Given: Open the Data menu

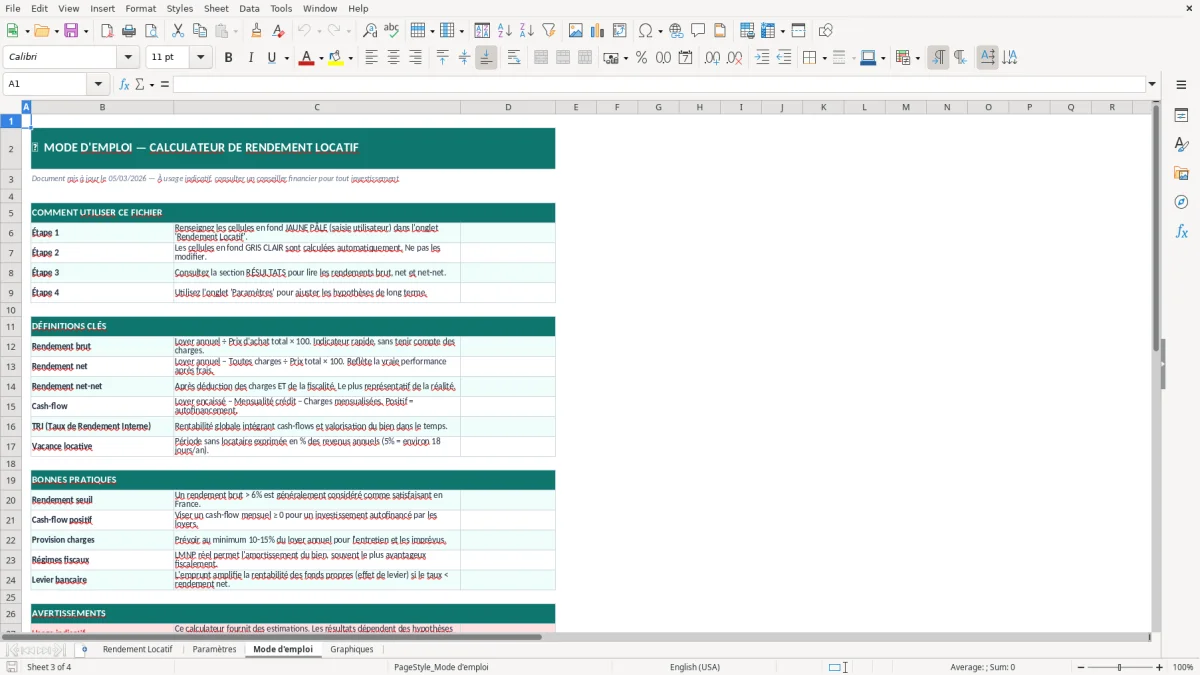Looking at the screenshot, I should pyautogui.click(x=249, y=8).
